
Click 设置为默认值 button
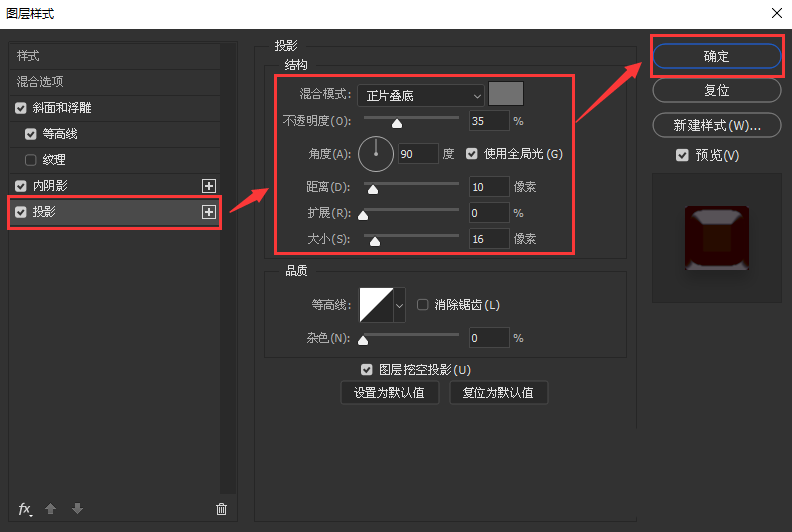tap(389, 393)
